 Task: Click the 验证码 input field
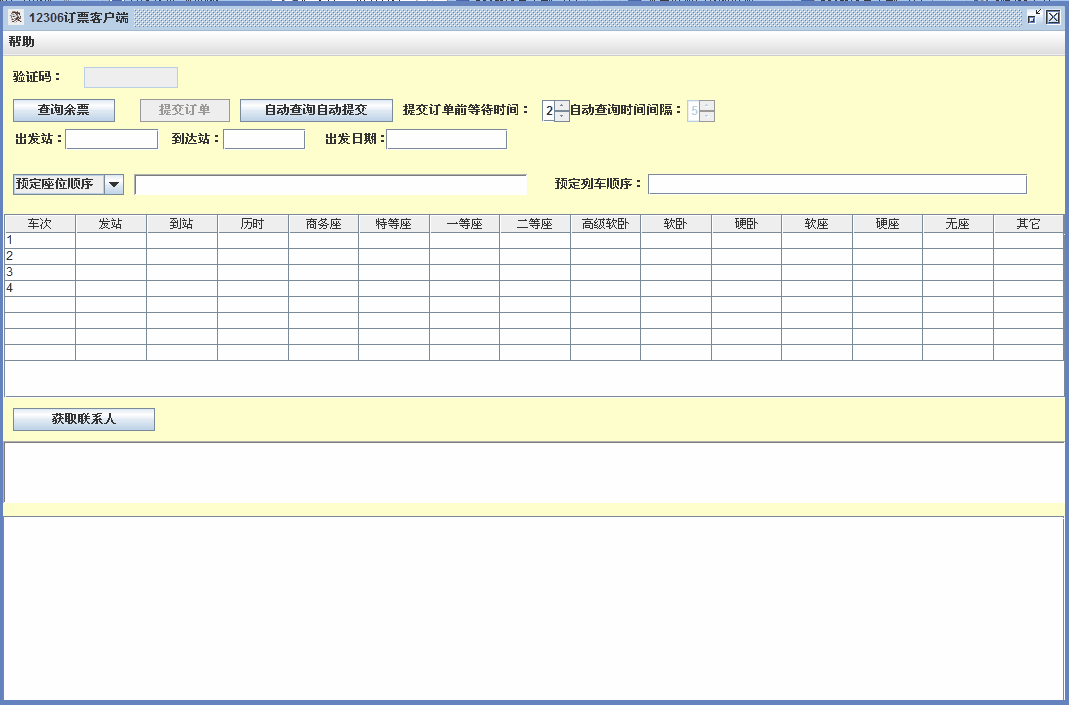tap(131, 77)
